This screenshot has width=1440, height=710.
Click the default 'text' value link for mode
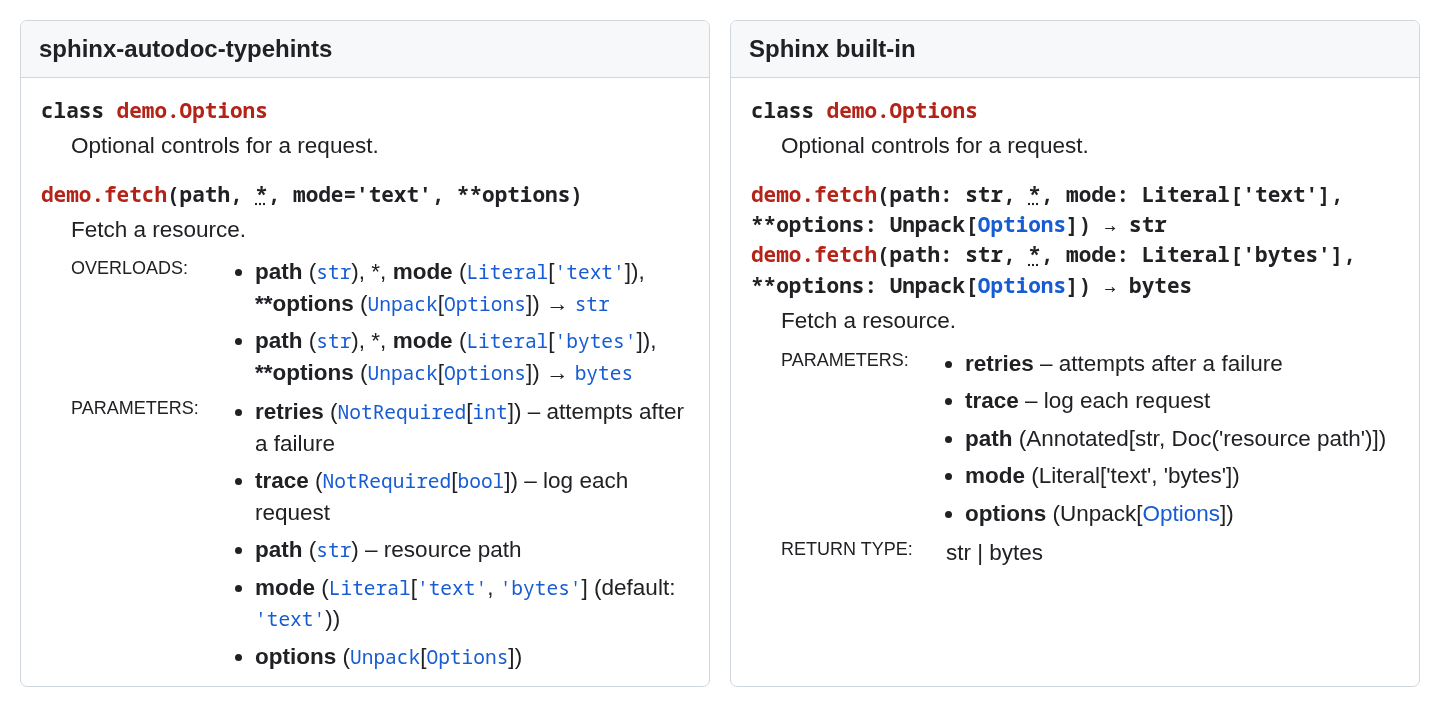(290, 619)
